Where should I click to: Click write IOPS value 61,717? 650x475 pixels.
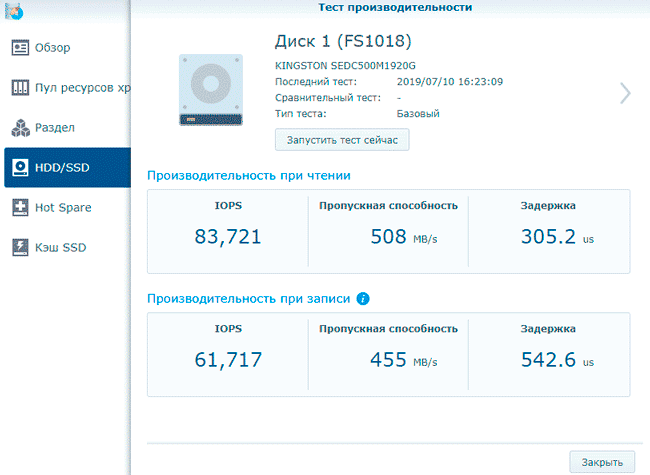[x=228, y=360]
